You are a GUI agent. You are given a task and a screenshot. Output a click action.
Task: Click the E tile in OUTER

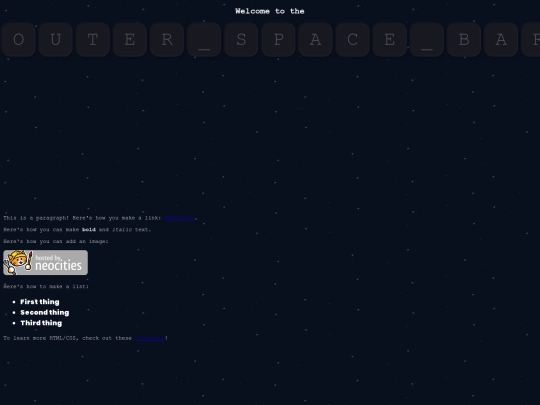point(130,40)
